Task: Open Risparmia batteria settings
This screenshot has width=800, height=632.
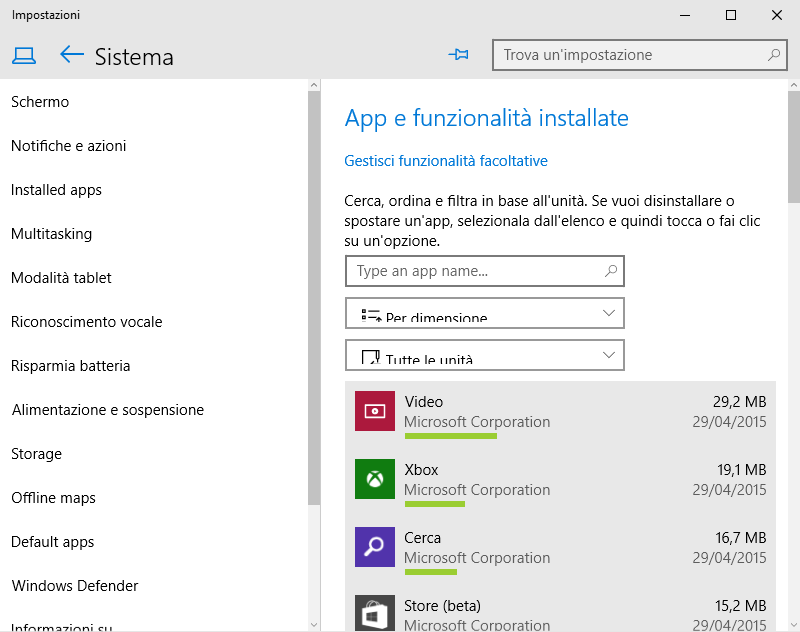Action: click(x=70, y=366)
